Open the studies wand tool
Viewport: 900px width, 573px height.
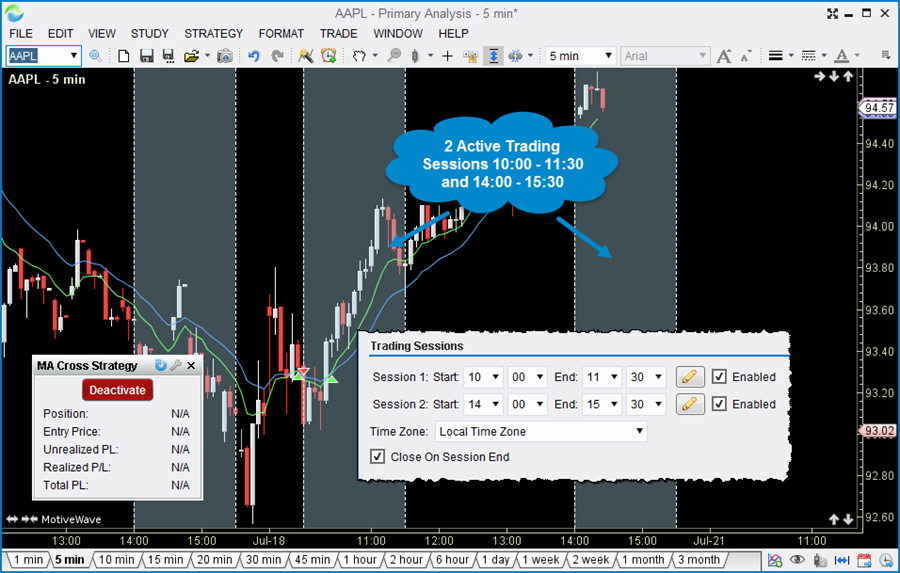306,56
